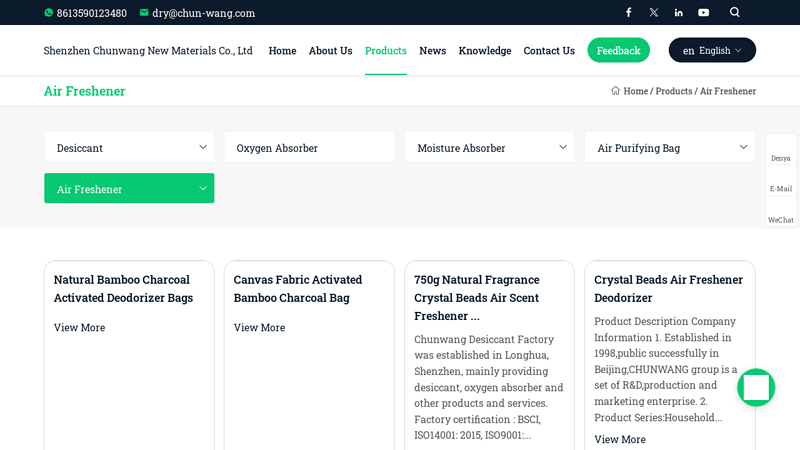Open the X (Twitter) icon

(654, 12)
